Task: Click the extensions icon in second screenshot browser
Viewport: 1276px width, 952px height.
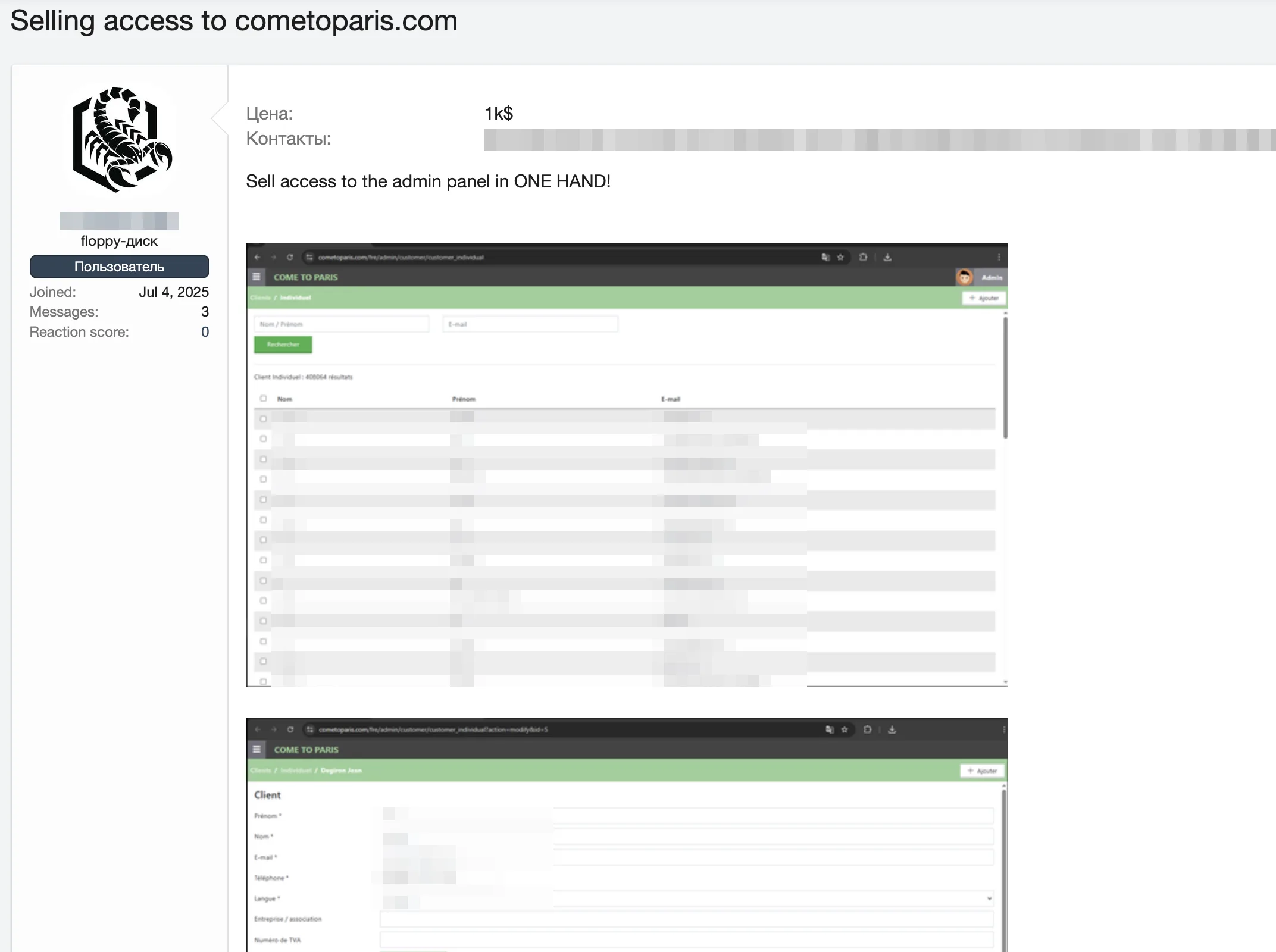Action: (868, 729)
